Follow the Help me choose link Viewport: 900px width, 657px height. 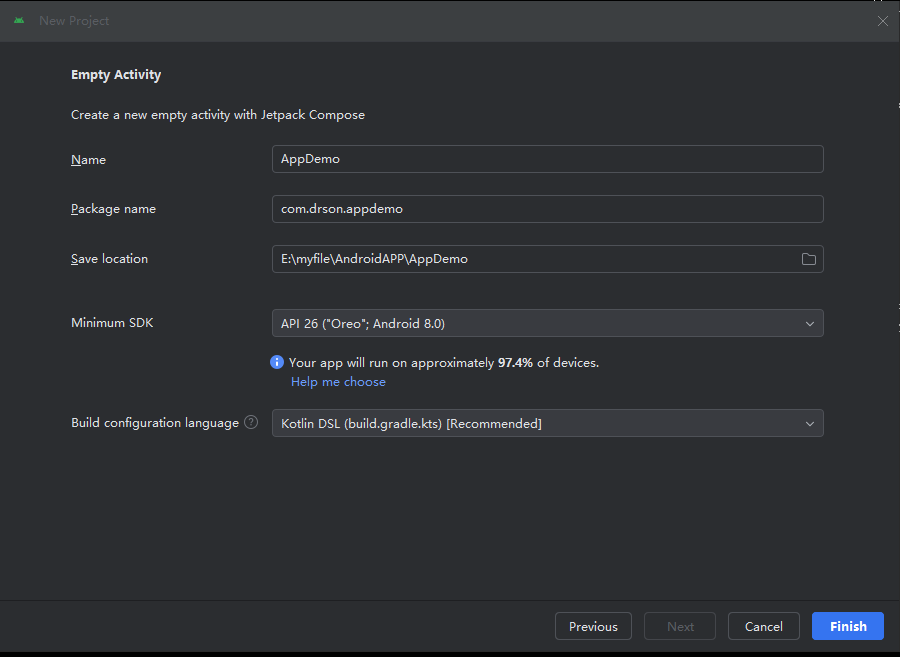[x=338, y=382]
